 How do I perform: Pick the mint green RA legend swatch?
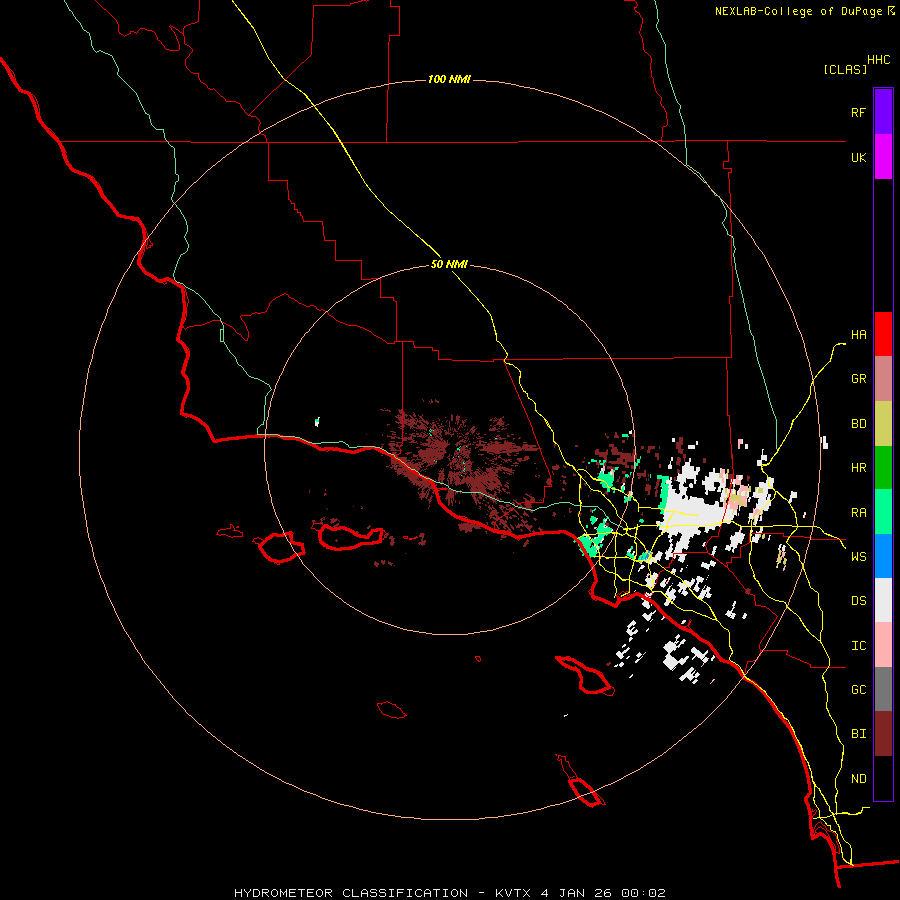tap(883, 512)
